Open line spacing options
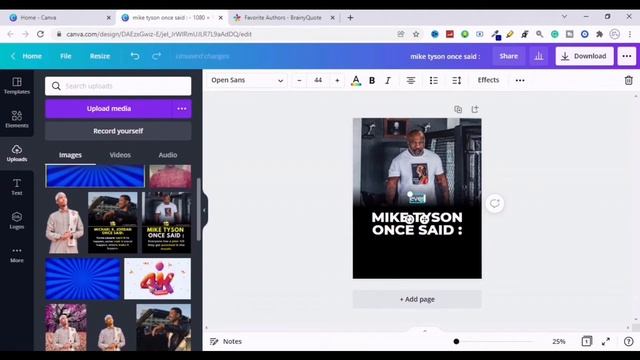The width and height of the screenshot is (640, 360). click(456, 80)
